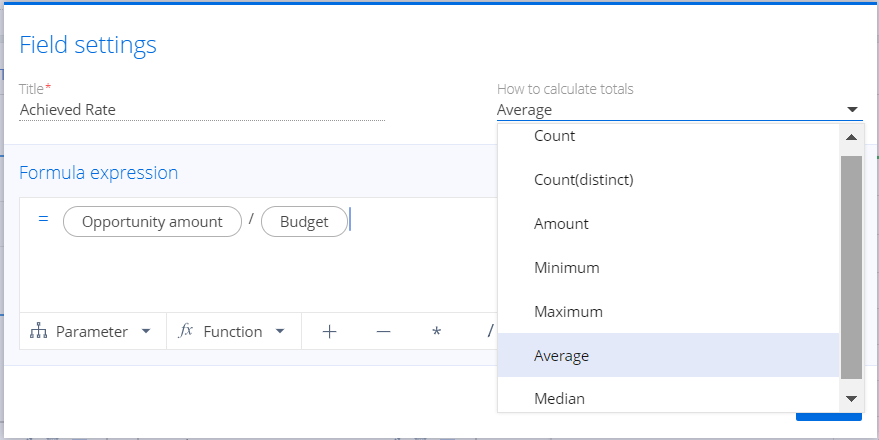This screenshot has width=879, height=440.
Task: Click the dropdown list scroll up arrow
Action: (852, 137)
